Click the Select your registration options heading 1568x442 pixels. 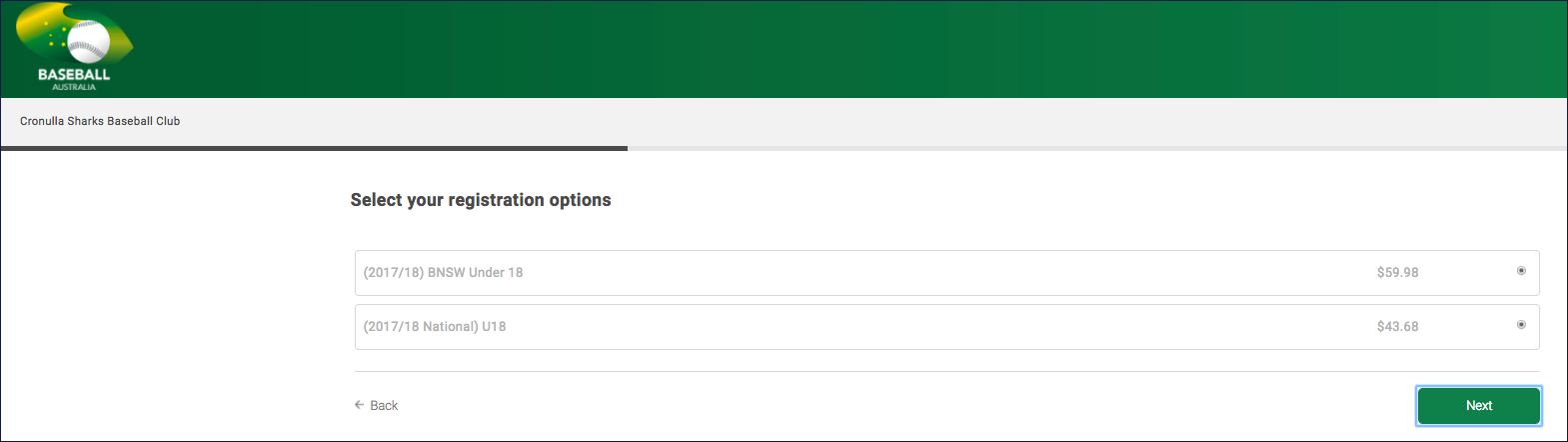481,200
